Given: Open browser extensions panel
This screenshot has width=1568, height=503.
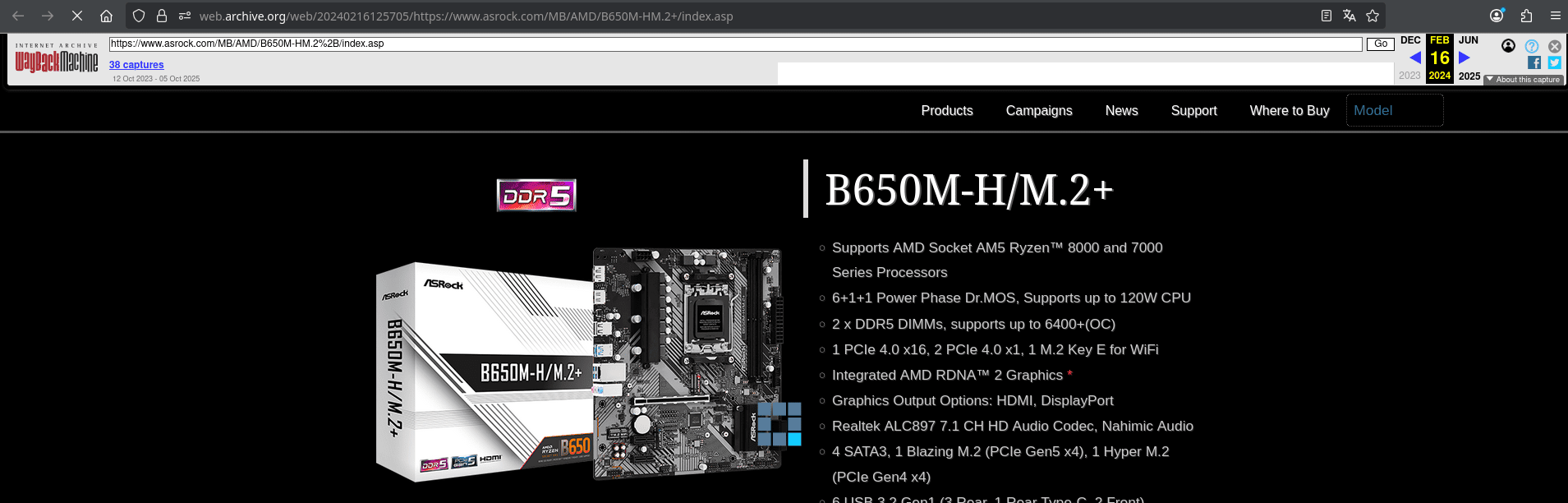Looking at the screenshot, I should (1526, 16).
